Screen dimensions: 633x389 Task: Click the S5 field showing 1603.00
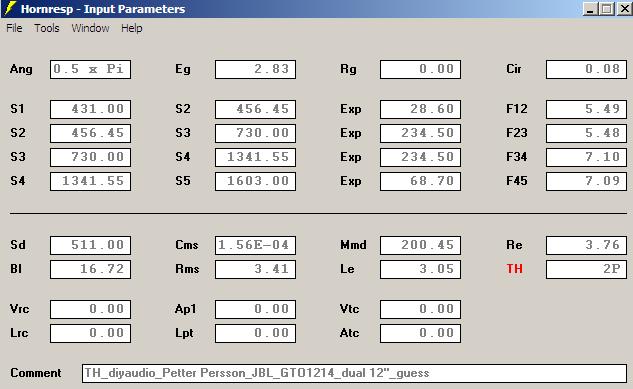255,181
